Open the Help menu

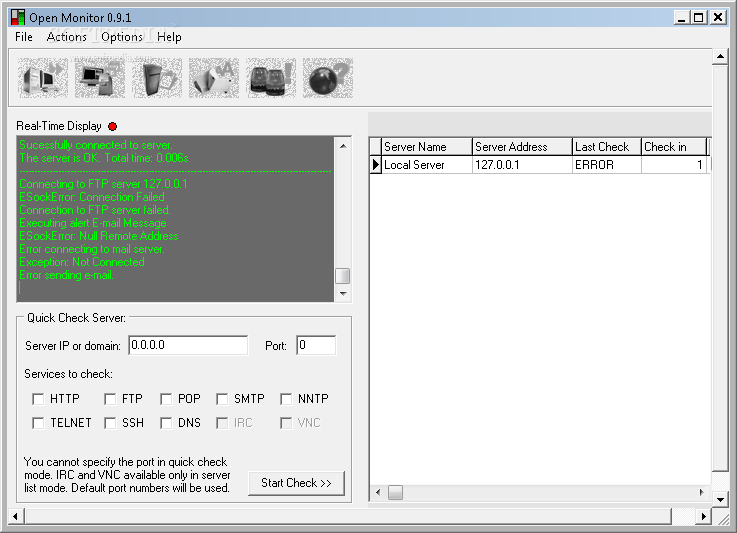[169, 37]
